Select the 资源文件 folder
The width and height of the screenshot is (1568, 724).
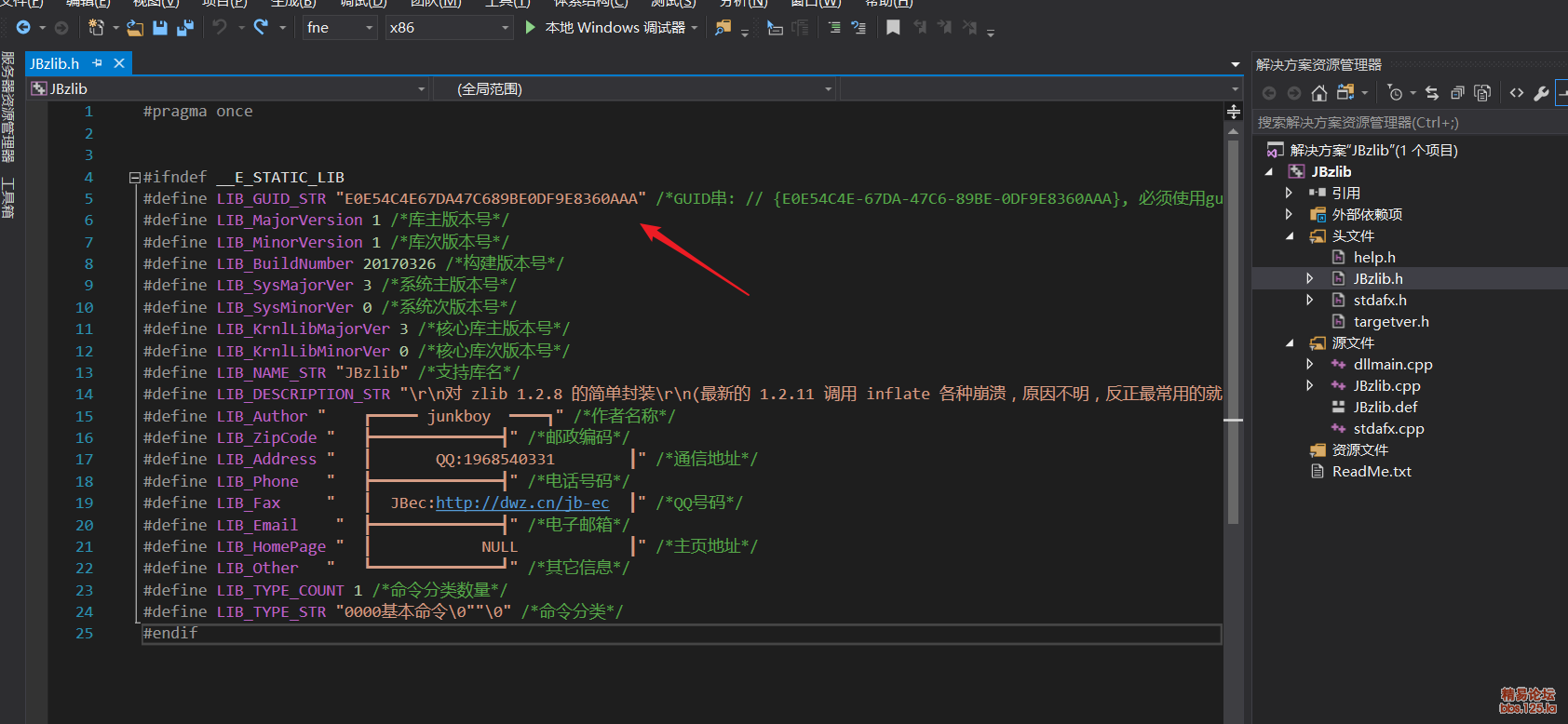point(1359,449)
